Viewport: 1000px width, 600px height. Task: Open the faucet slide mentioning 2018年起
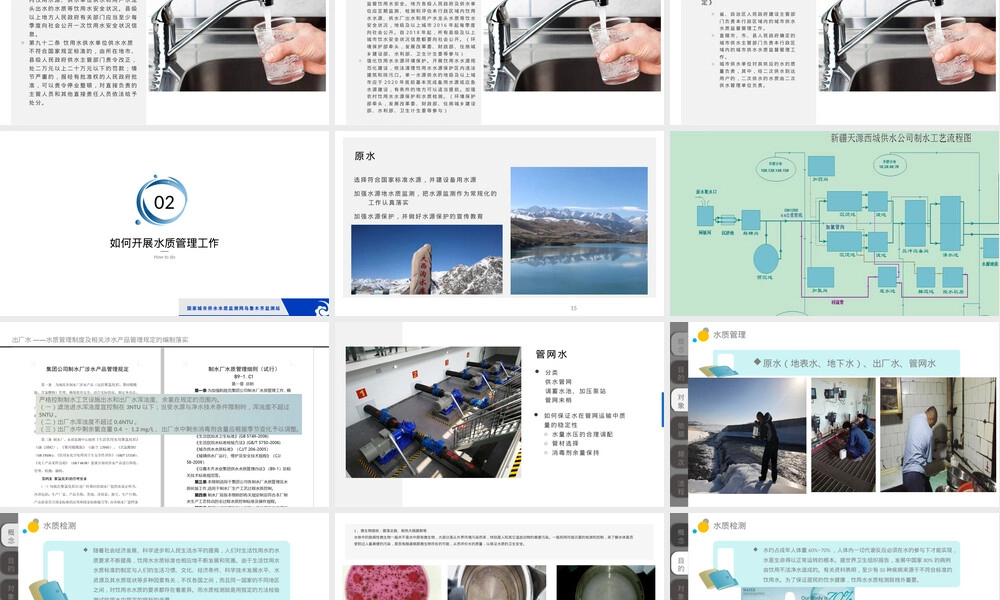tap(499, 62)
